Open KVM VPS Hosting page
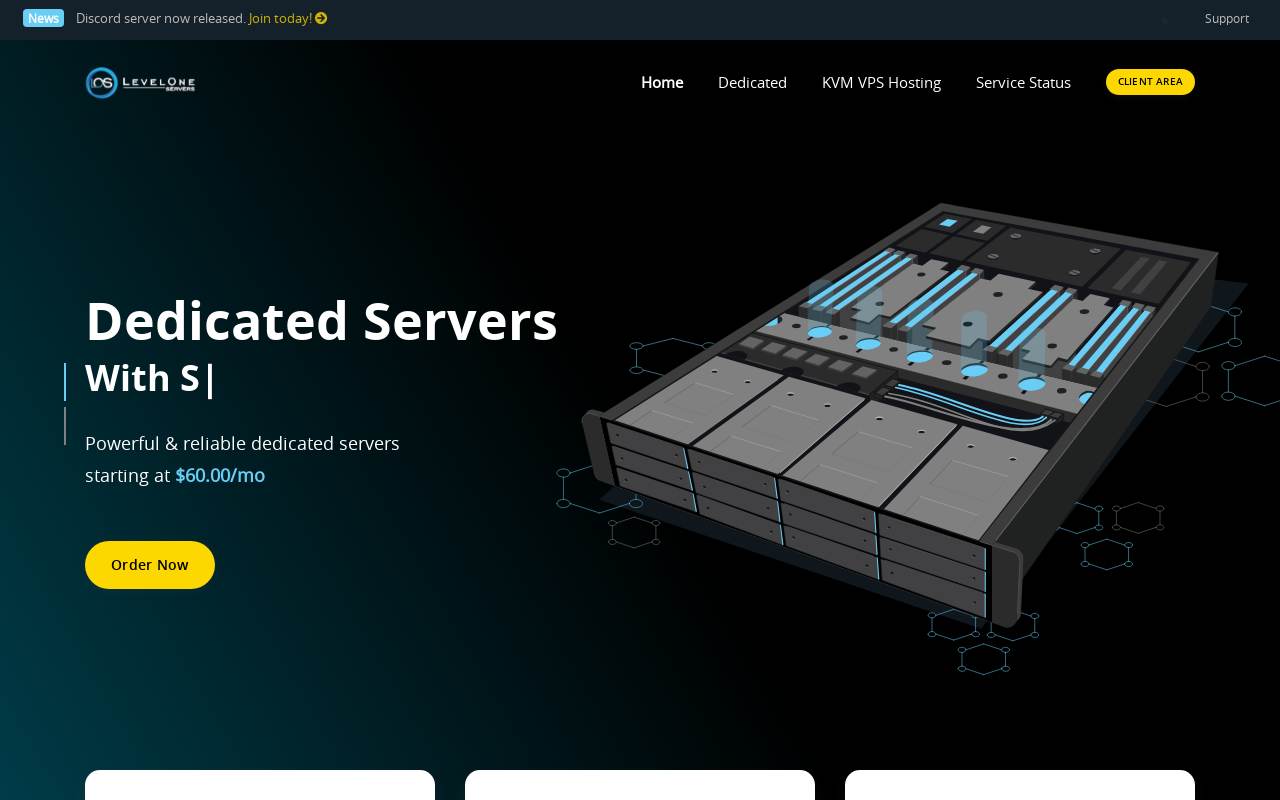Image resolution: width=1280 pixels, height=800 pixels. (x=881, y=82)
